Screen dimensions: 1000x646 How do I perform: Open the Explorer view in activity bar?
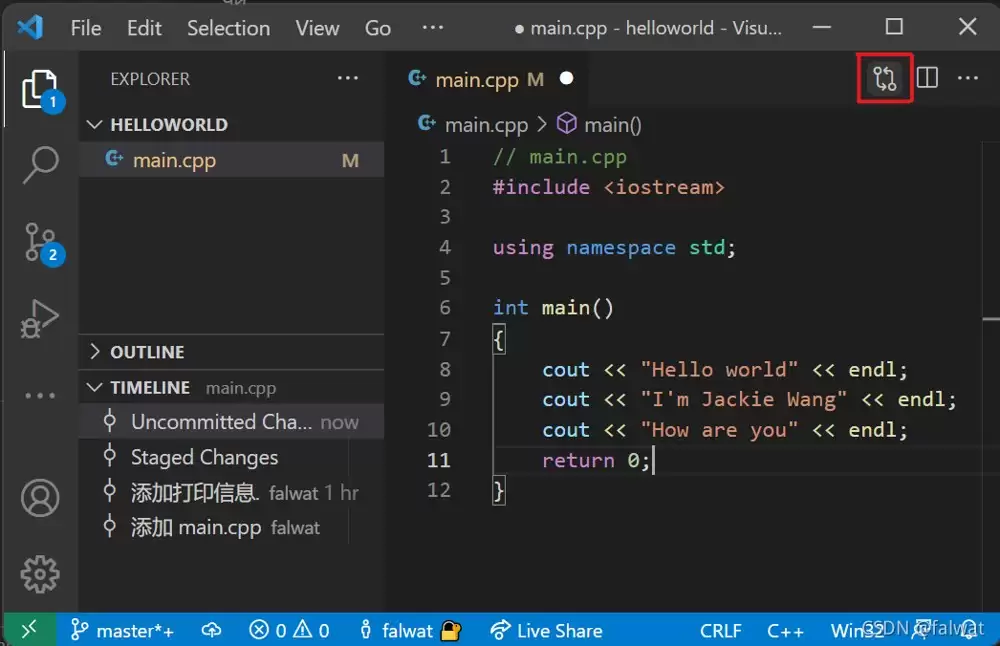(x=40, y=90)
